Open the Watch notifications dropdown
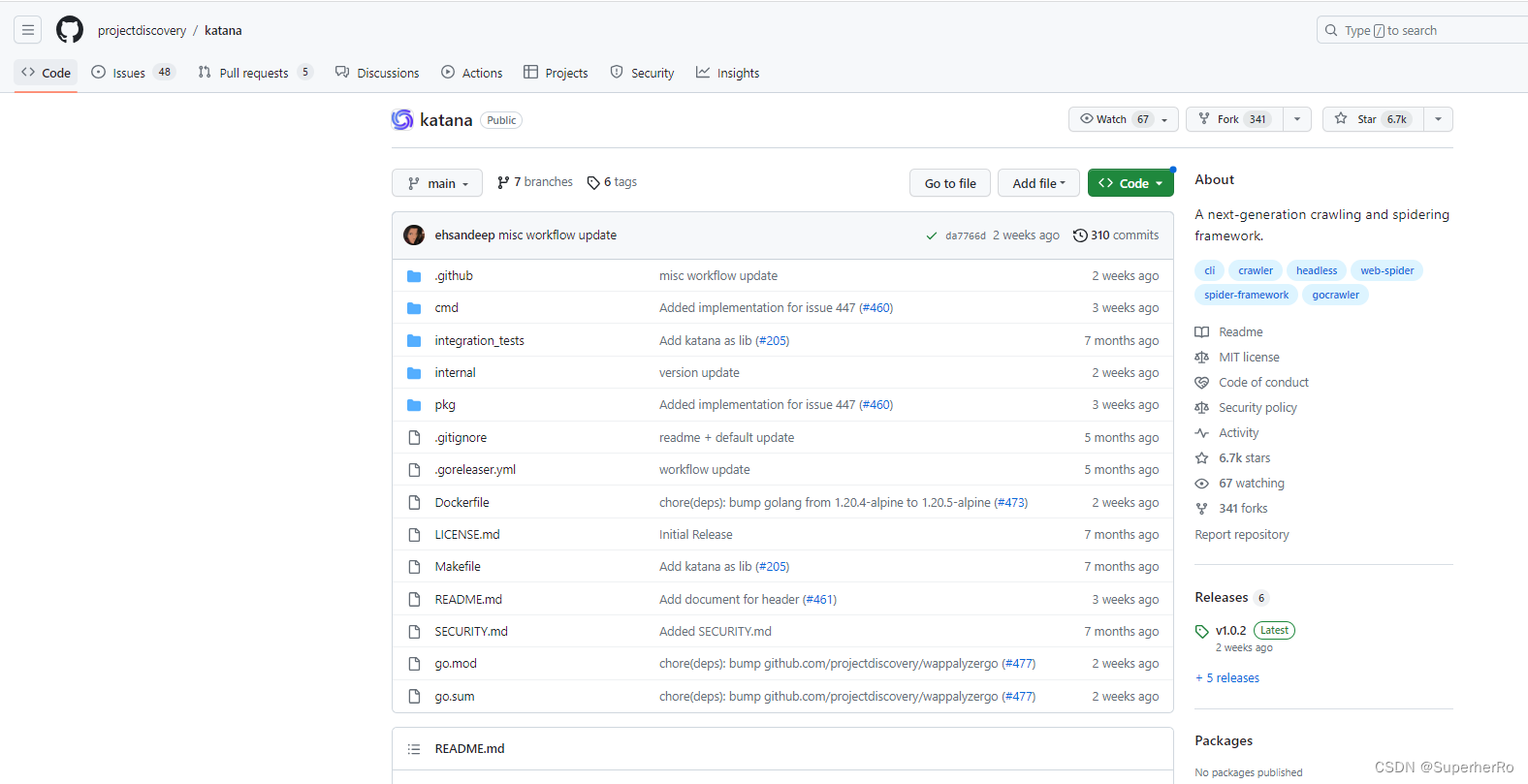 click(1124, 119)
